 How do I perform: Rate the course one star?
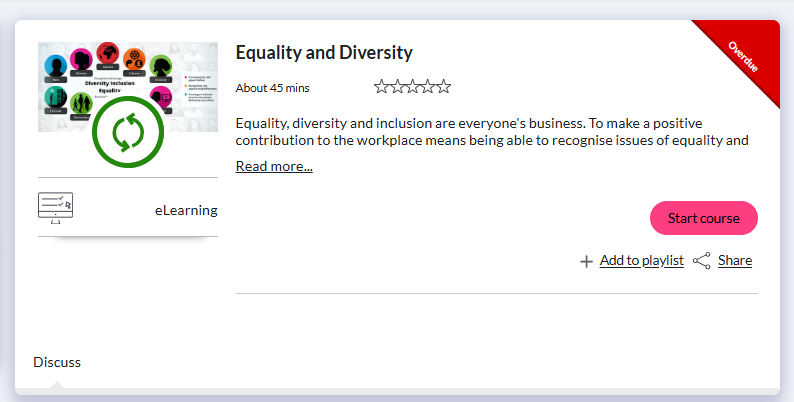pyautogui.click(x=382, y=87)
